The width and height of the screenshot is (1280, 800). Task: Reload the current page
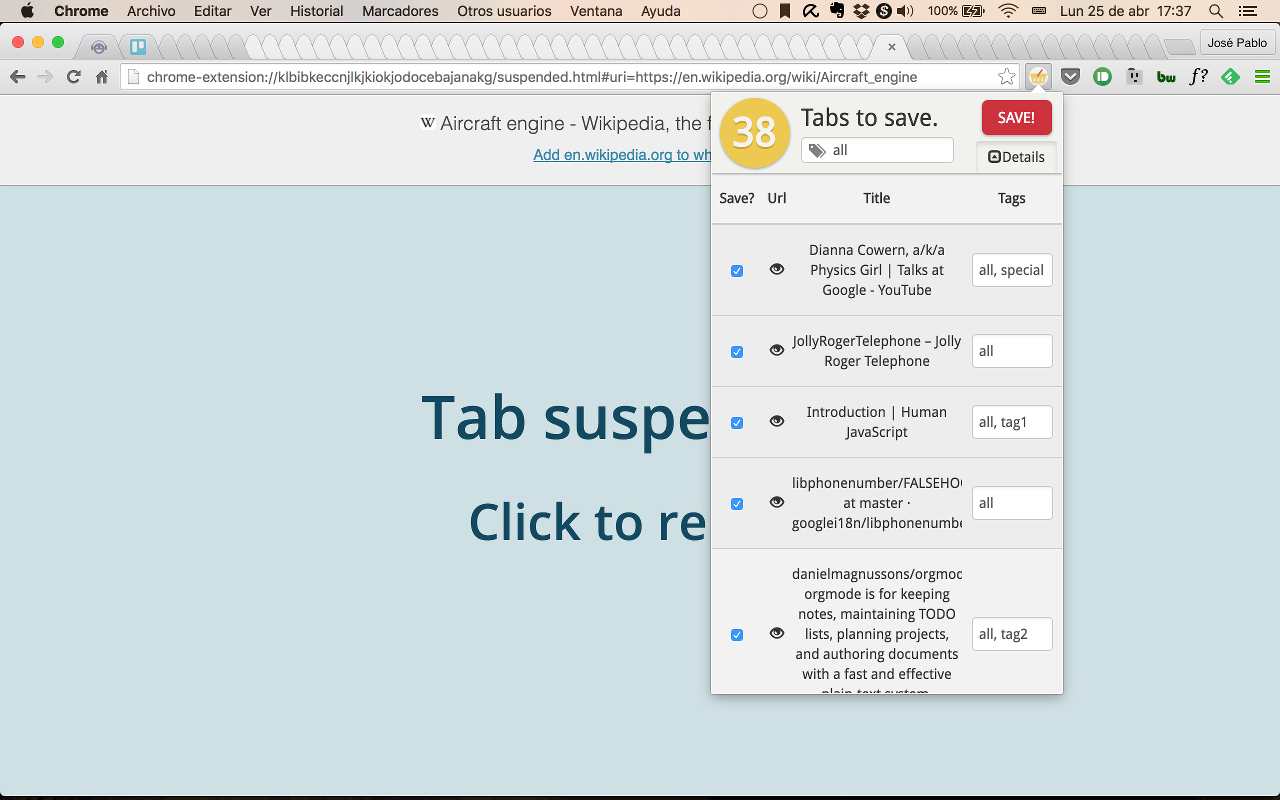pyautogui.click(x=73, y=77)
